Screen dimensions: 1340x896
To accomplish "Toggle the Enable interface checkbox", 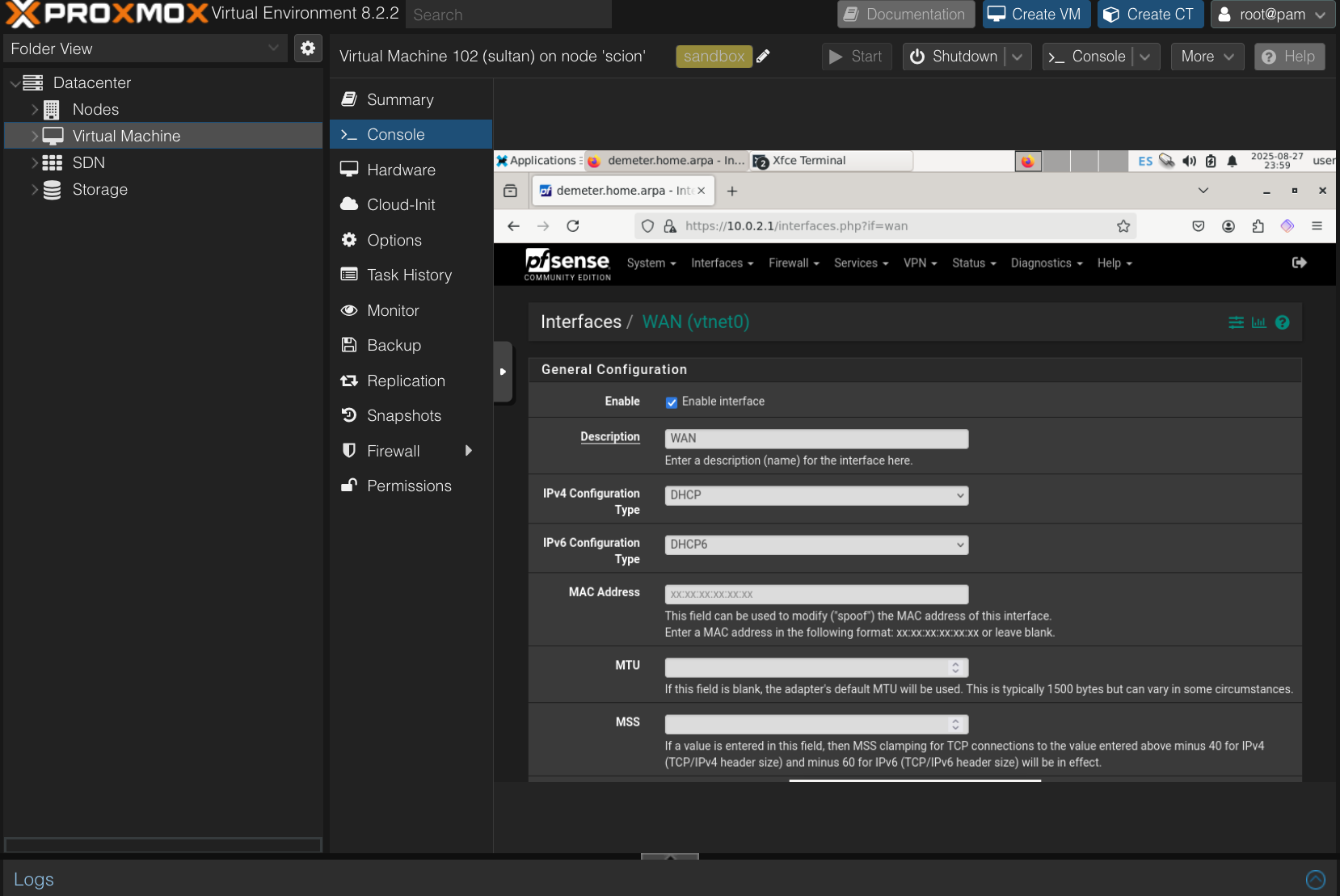I will pyautogui.click(x=672, y=402).
